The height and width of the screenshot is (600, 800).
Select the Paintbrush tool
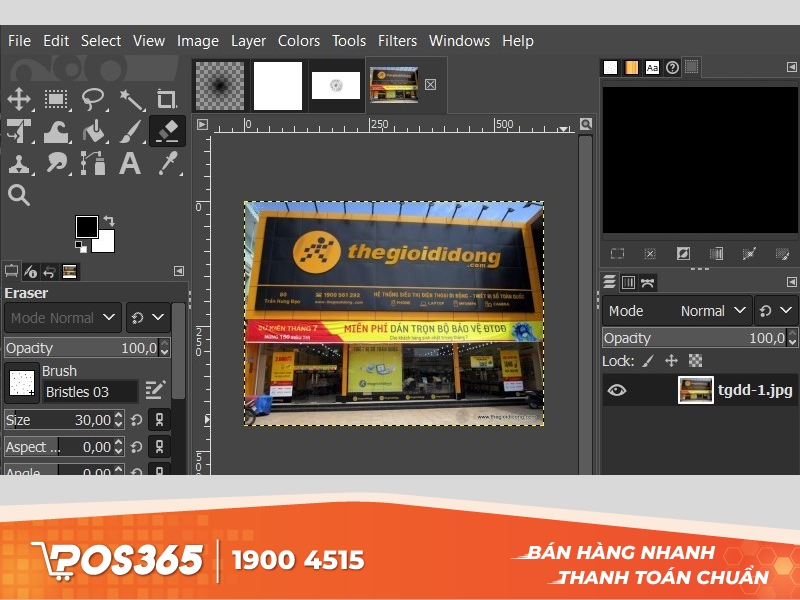[131, 132]
